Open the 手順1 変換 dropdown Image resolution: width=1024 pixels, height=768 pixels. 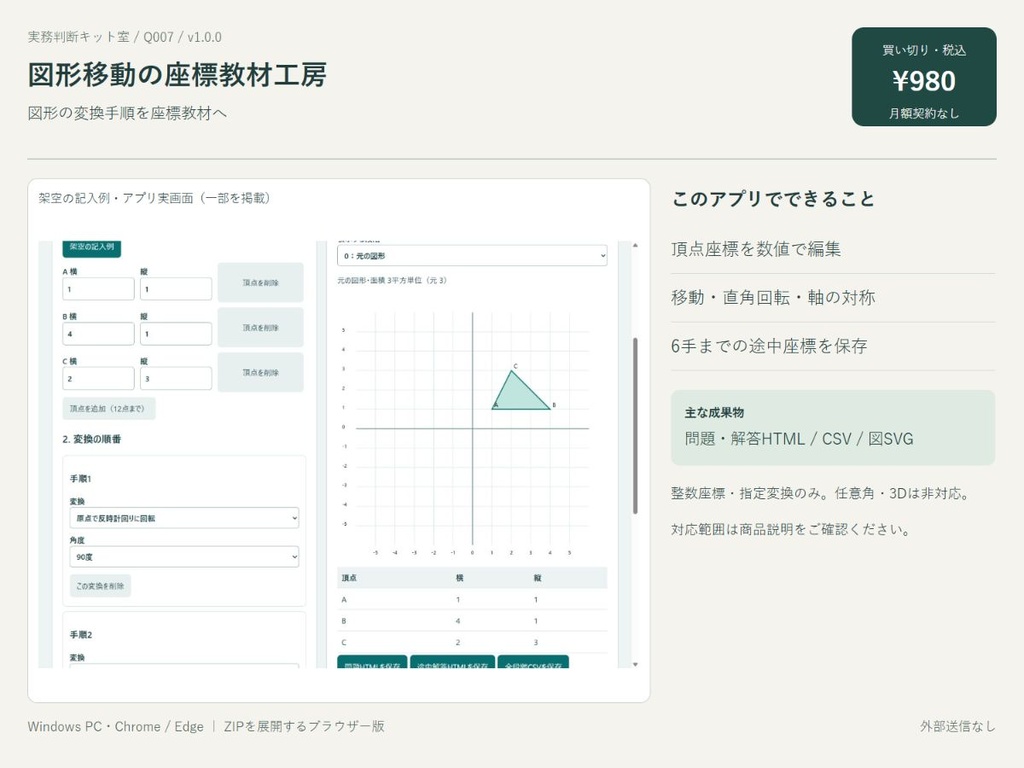tap(184, 518)
